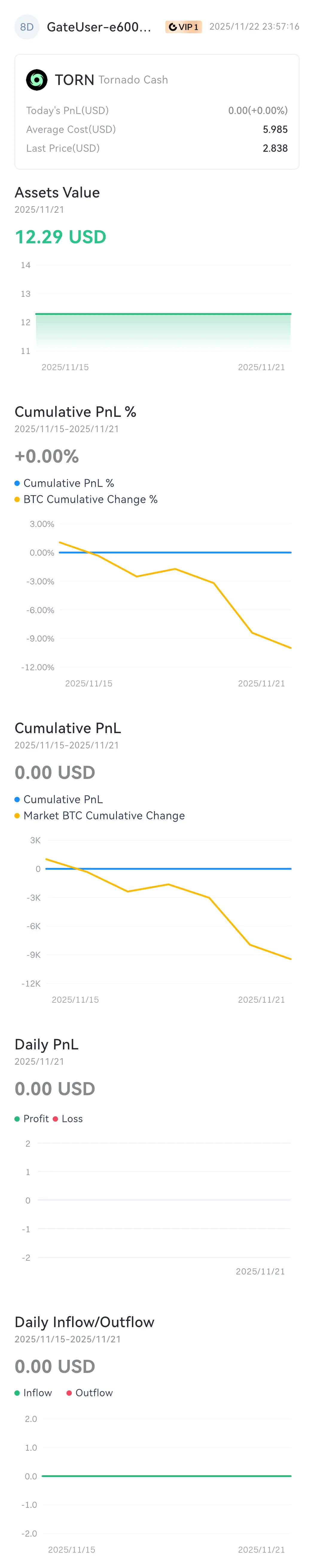Toggle the Cumulative PnL % legend dot

pyautogui.click(x=17, y=483)
